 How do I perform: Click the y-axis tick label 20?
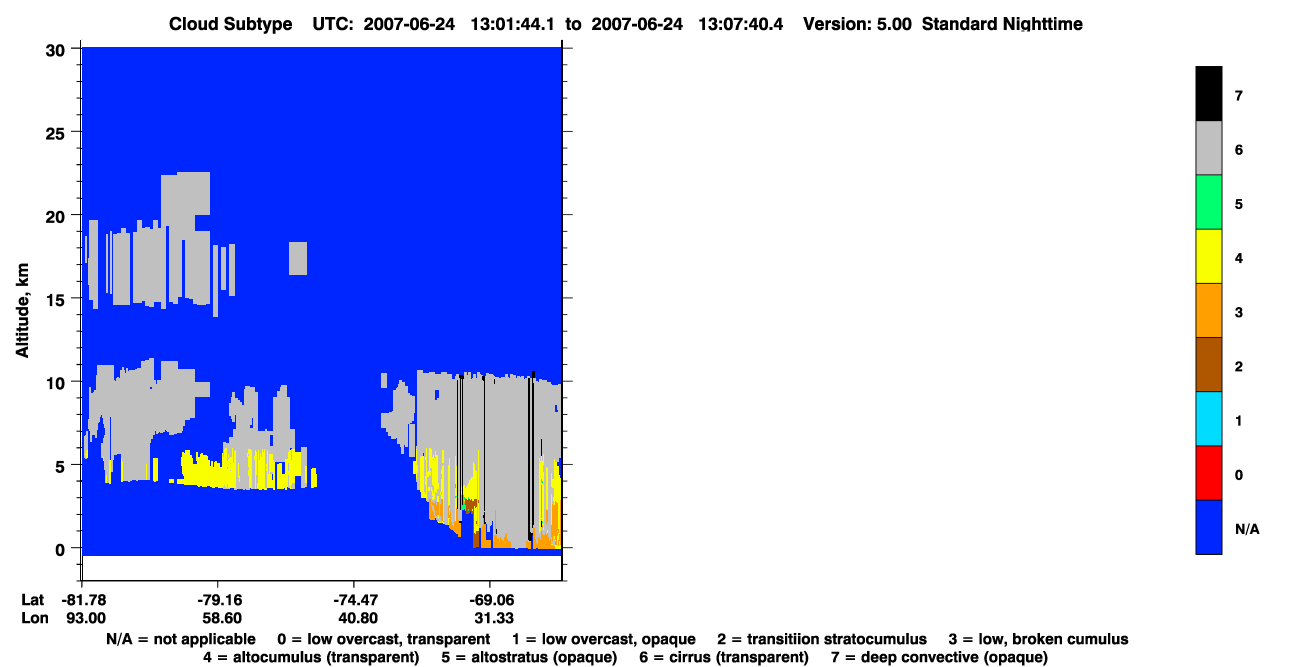[58, 215]
